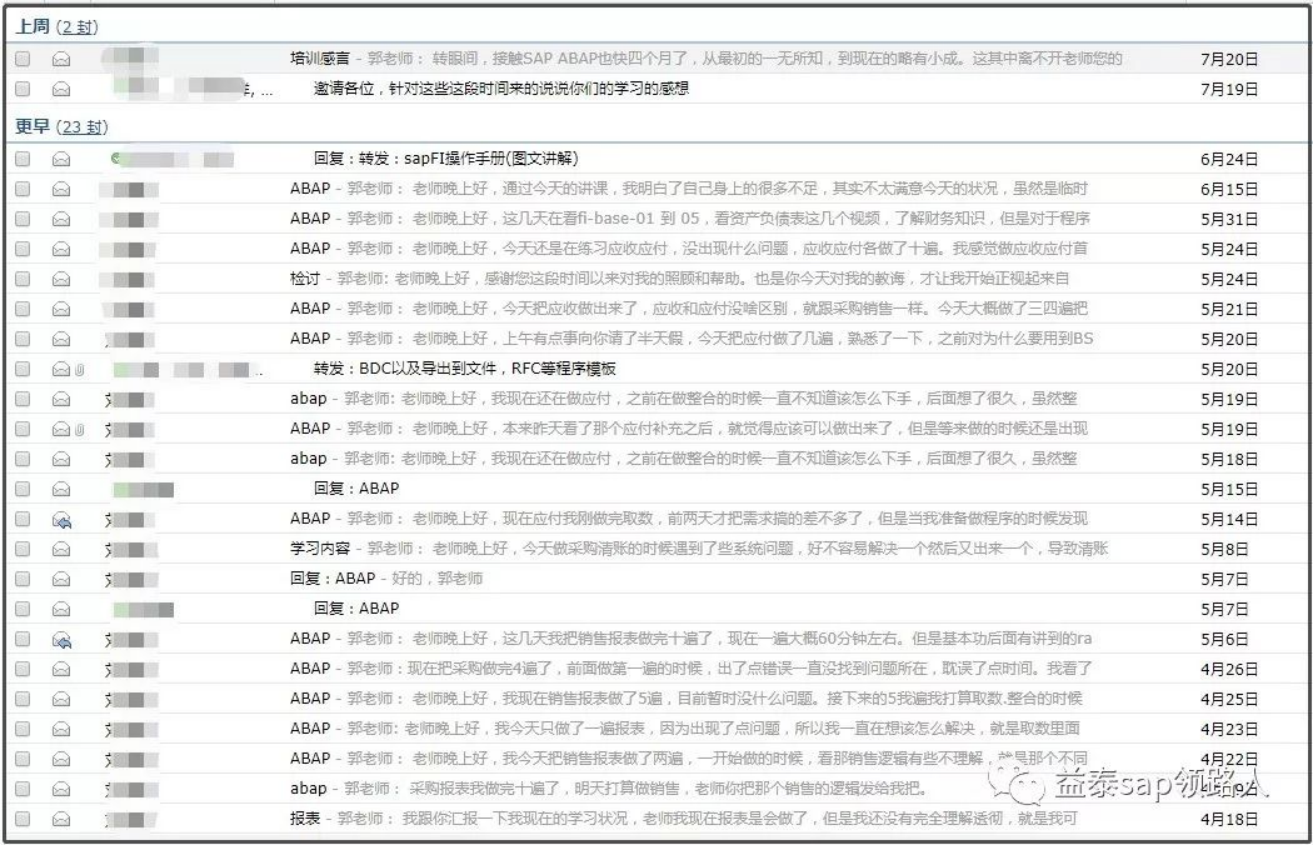Click envelope icon of 采购报表我做完十遍了 email
The image size is (1313, 845).
point(61,789)
